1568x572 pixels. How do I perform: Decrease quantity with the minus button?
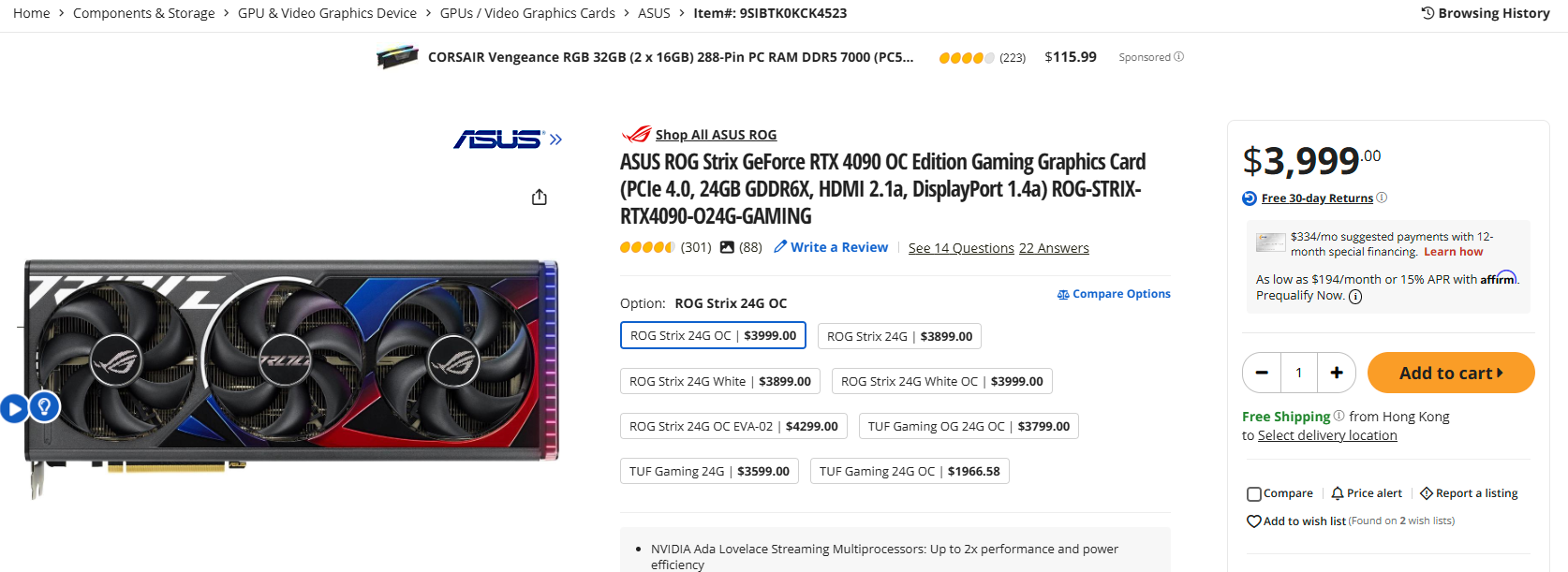click(x=1262, y=373)
